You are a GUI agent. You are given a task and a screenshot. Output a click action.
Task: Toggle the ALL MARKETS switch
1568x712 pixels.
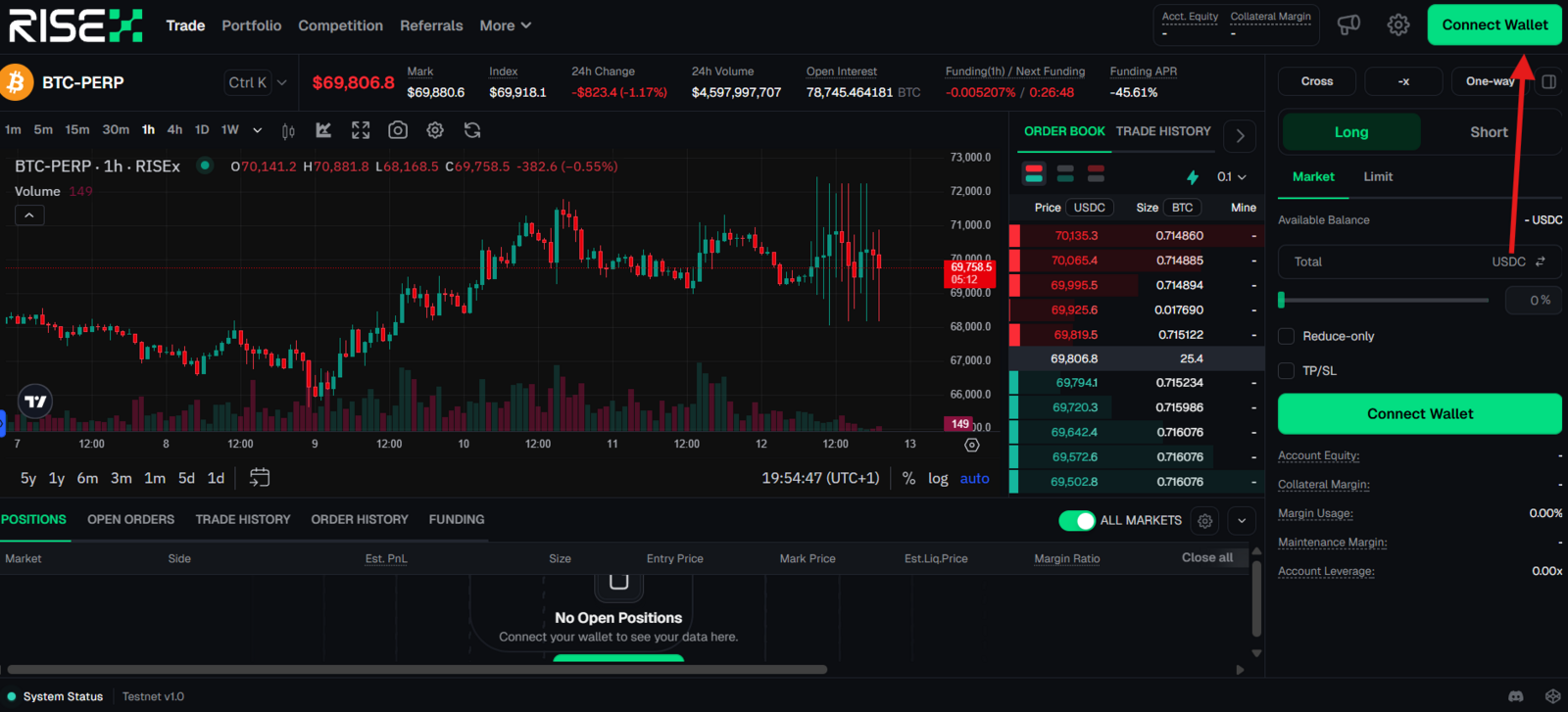coord(1077,521)
